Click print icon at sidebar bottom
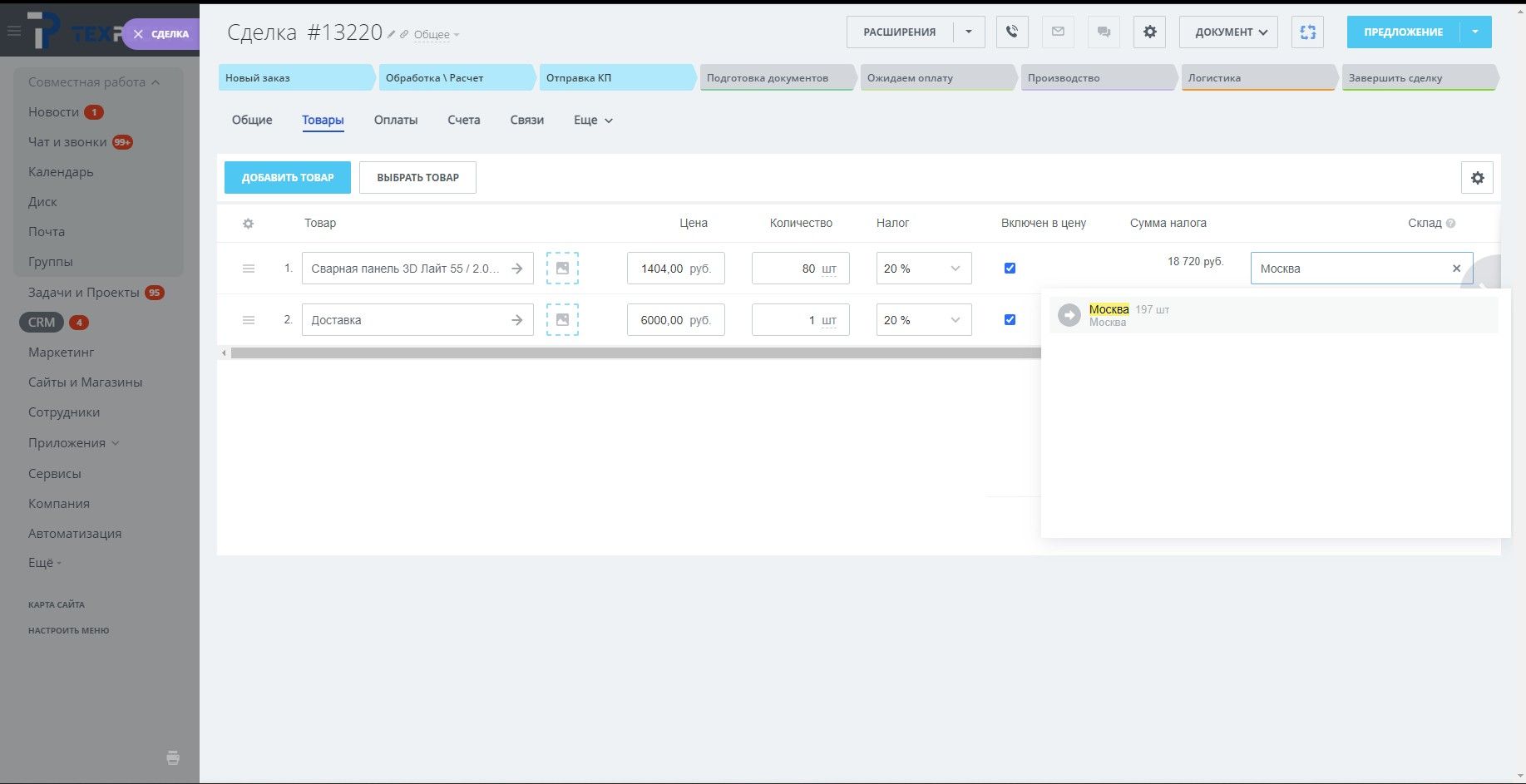The width and height of the screenshot is (1526, 784). click(173, 757)
